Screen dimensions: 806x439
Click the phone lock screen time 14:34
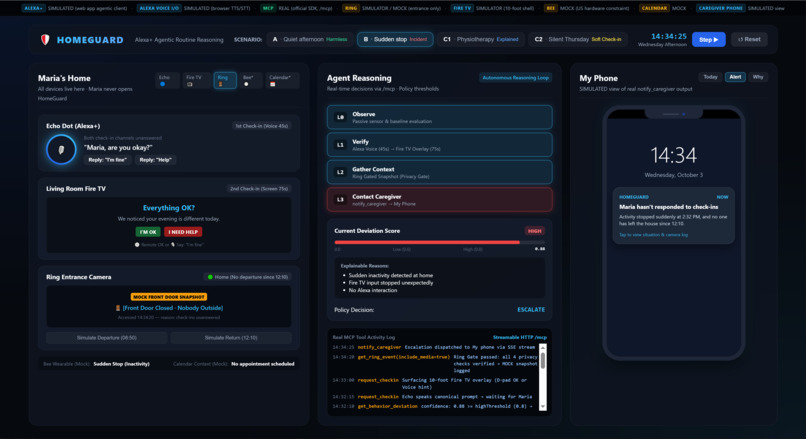(673, 155)
